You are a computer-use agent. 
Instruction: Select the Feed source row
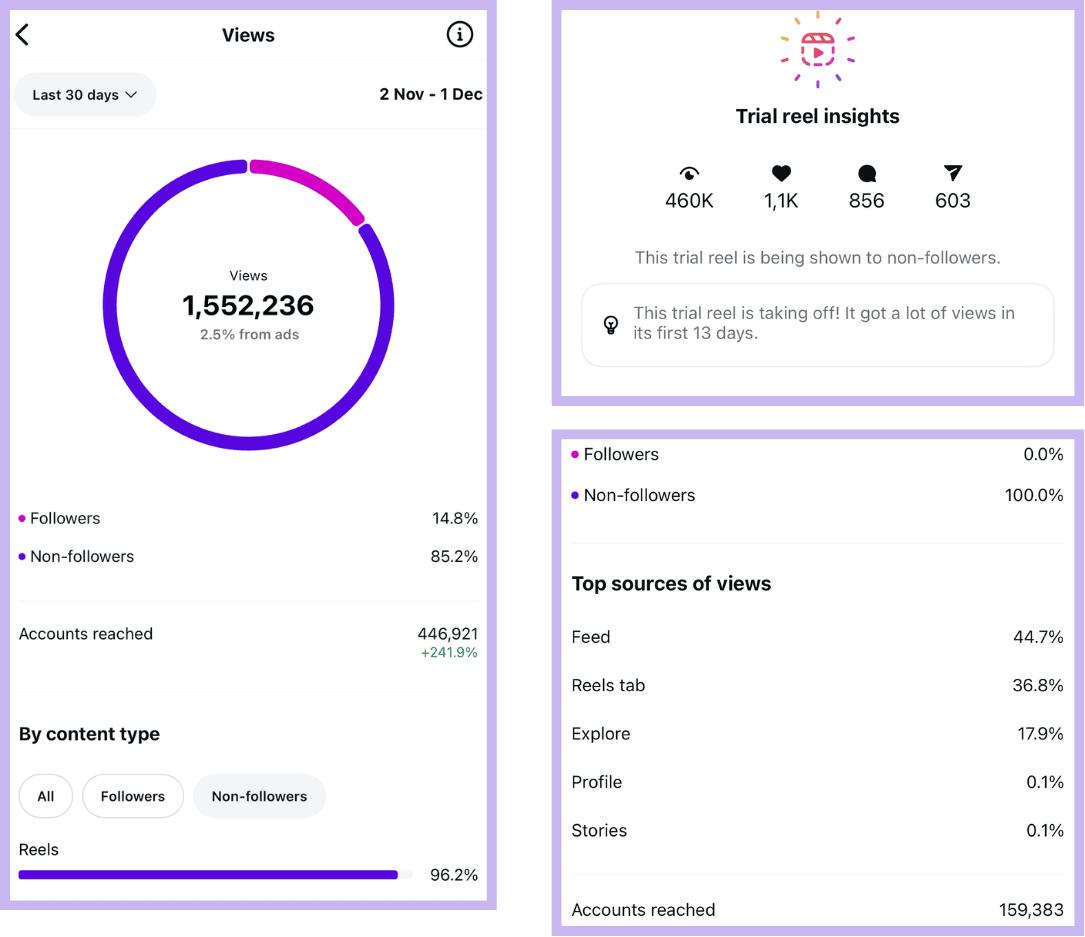pos(817,637)
